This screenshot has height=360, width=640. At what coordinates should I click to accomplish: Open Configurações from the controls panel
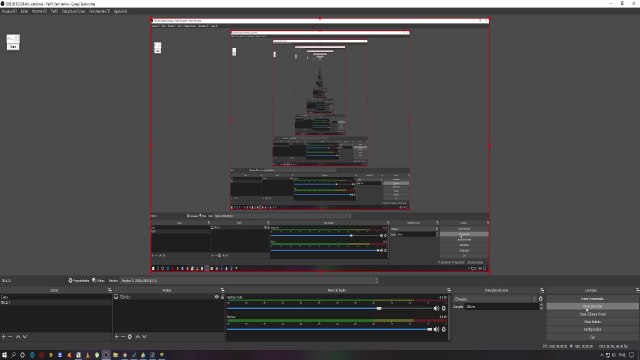click(592, 329)
